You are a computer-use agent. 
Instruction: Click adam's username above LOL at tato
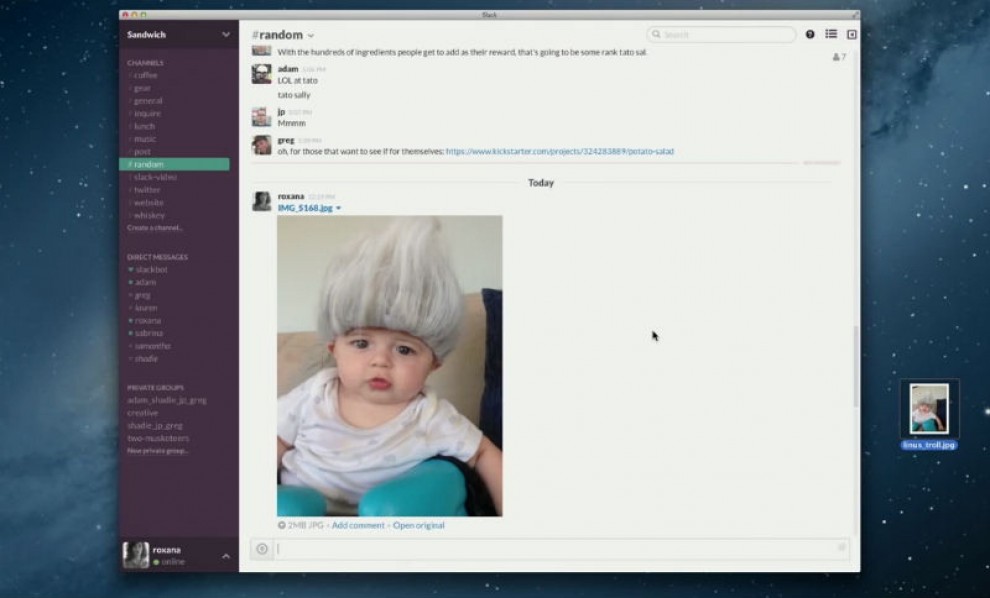pos(288,69)
